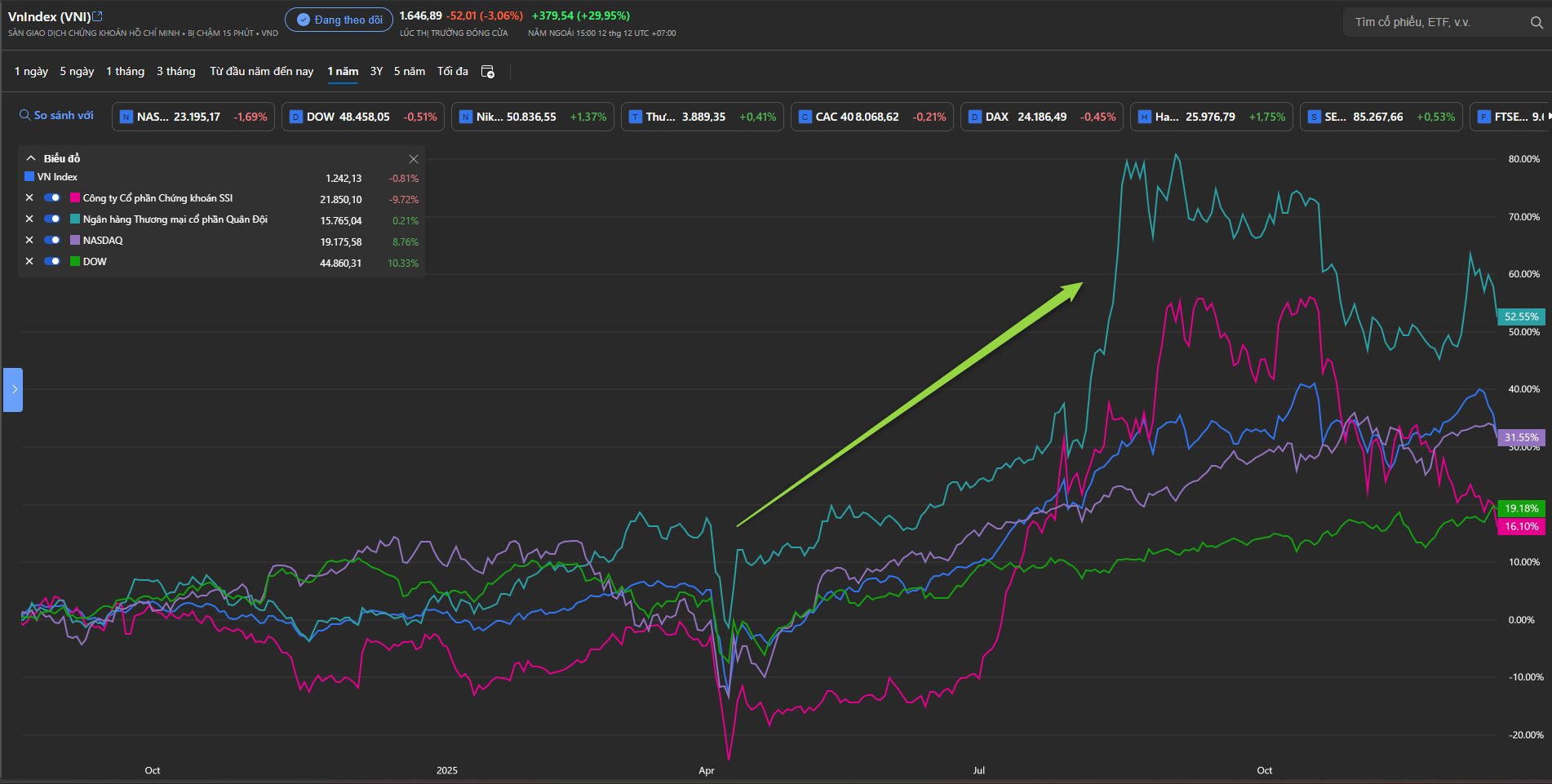Remove the NASDAQ series using its X
1552x784 pixels.
coord(29,240)
